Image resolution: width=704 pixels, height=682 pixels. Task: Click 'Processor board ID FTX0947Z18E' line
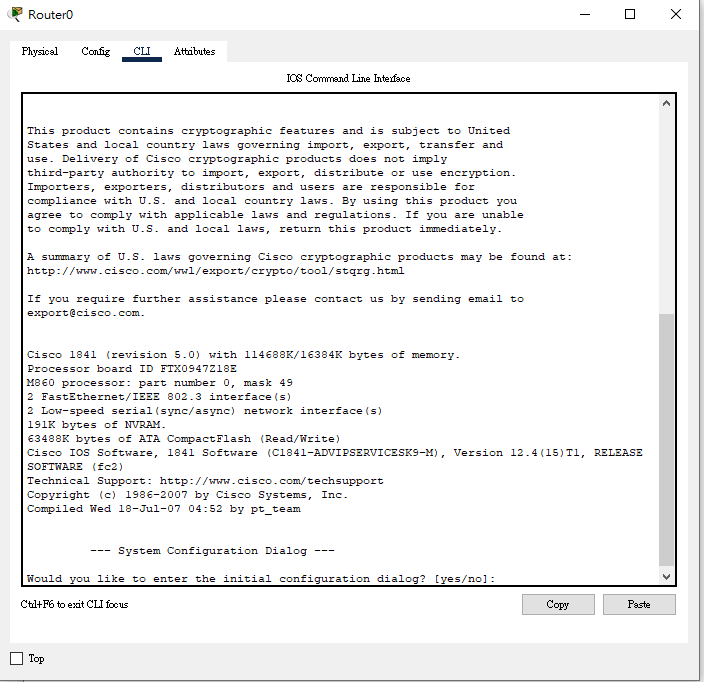pos(132,369)
